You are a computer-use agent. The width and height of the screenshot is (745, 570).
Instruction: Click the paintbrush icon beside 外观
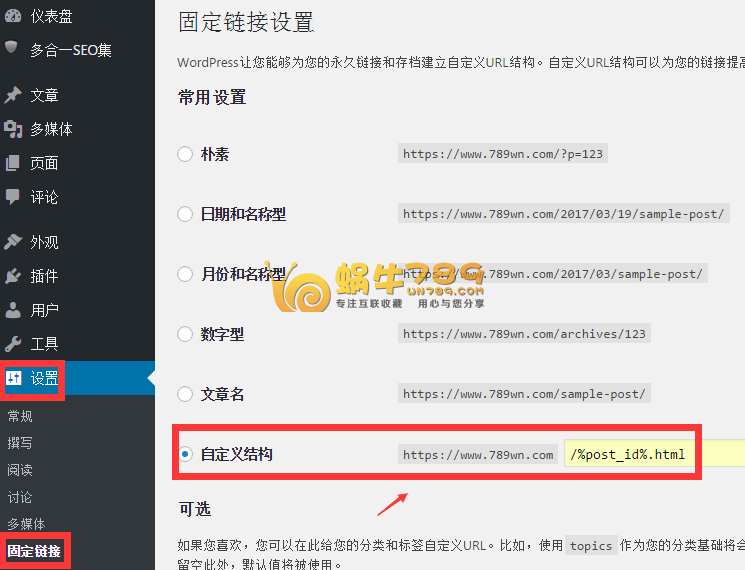(x=13, y=242)
